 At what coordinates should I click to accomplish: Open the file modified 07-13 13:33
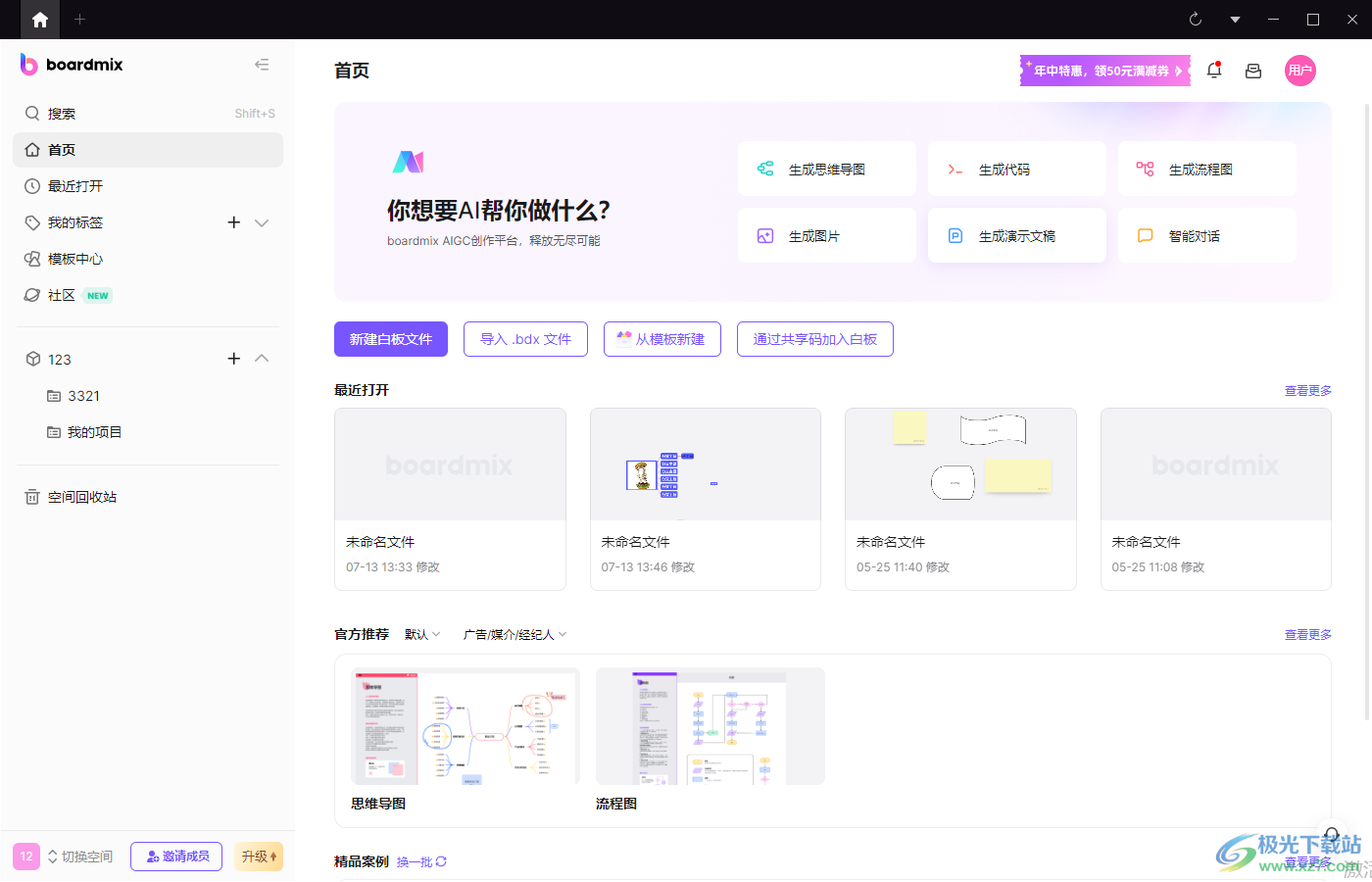(450, 499)
